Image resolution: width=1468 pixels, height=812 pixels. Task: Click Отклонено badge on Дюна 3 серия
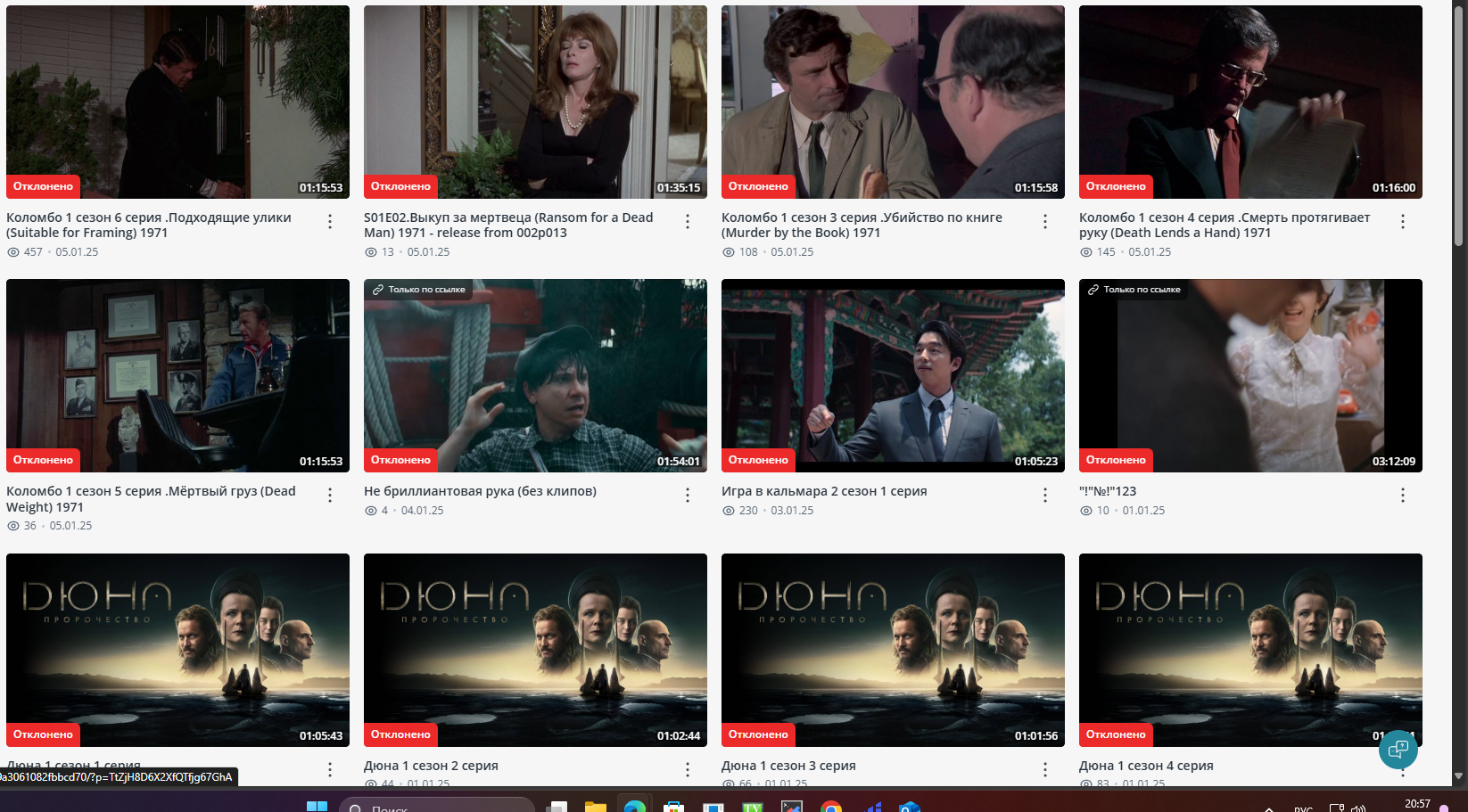tap(758, 734)
